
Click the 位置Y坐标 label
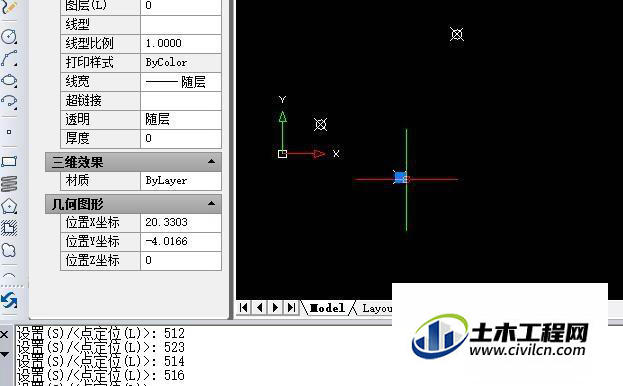(93, 241)
